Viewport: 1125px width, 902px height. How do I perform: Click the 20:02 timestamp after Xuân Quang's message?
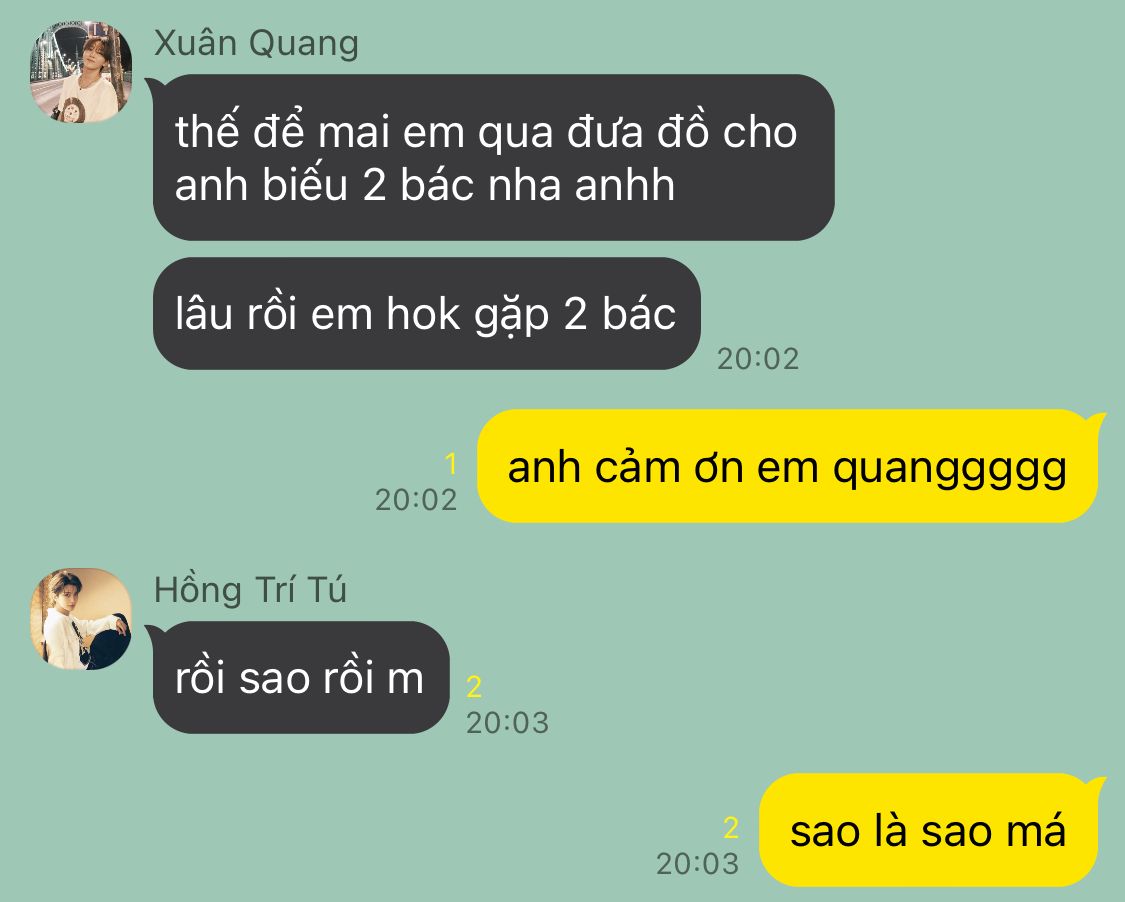pyautogui.click(x=758, y=359)
